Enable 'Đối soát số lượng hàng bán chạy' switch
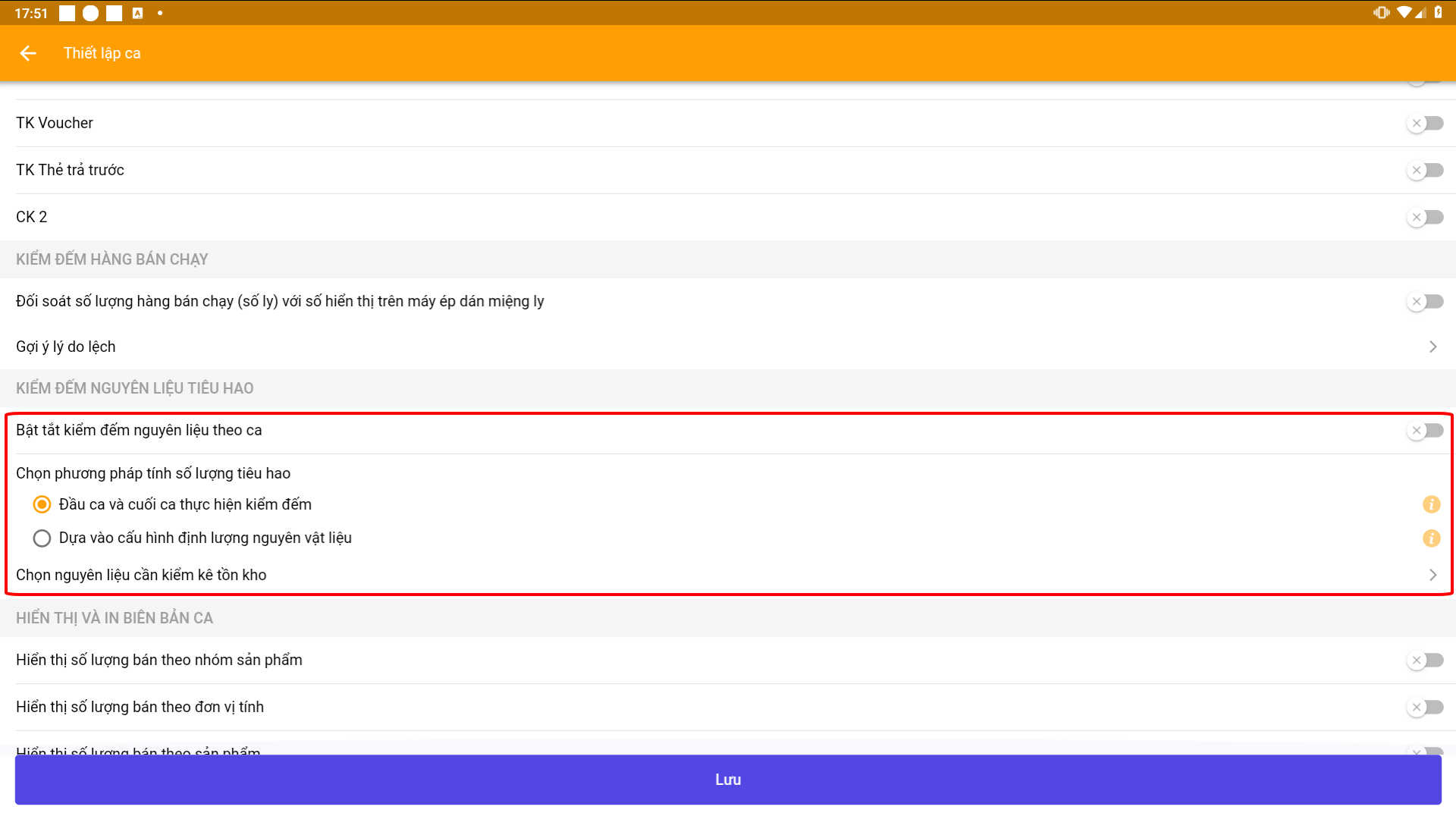This screenshot has height=816, width=1456. pos(1425,301)
